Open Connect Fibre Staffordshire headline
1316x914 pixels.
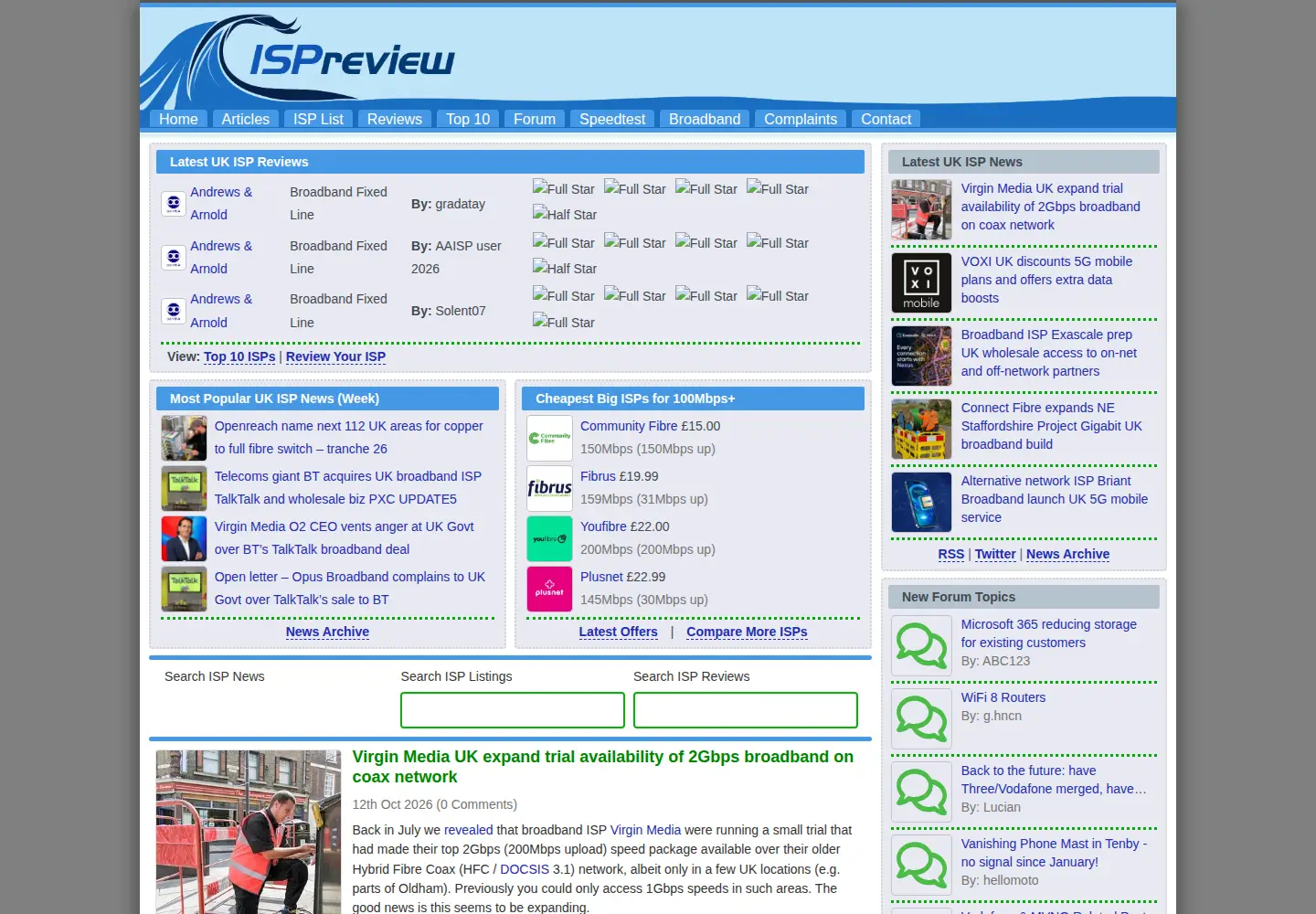point(1052,426)
